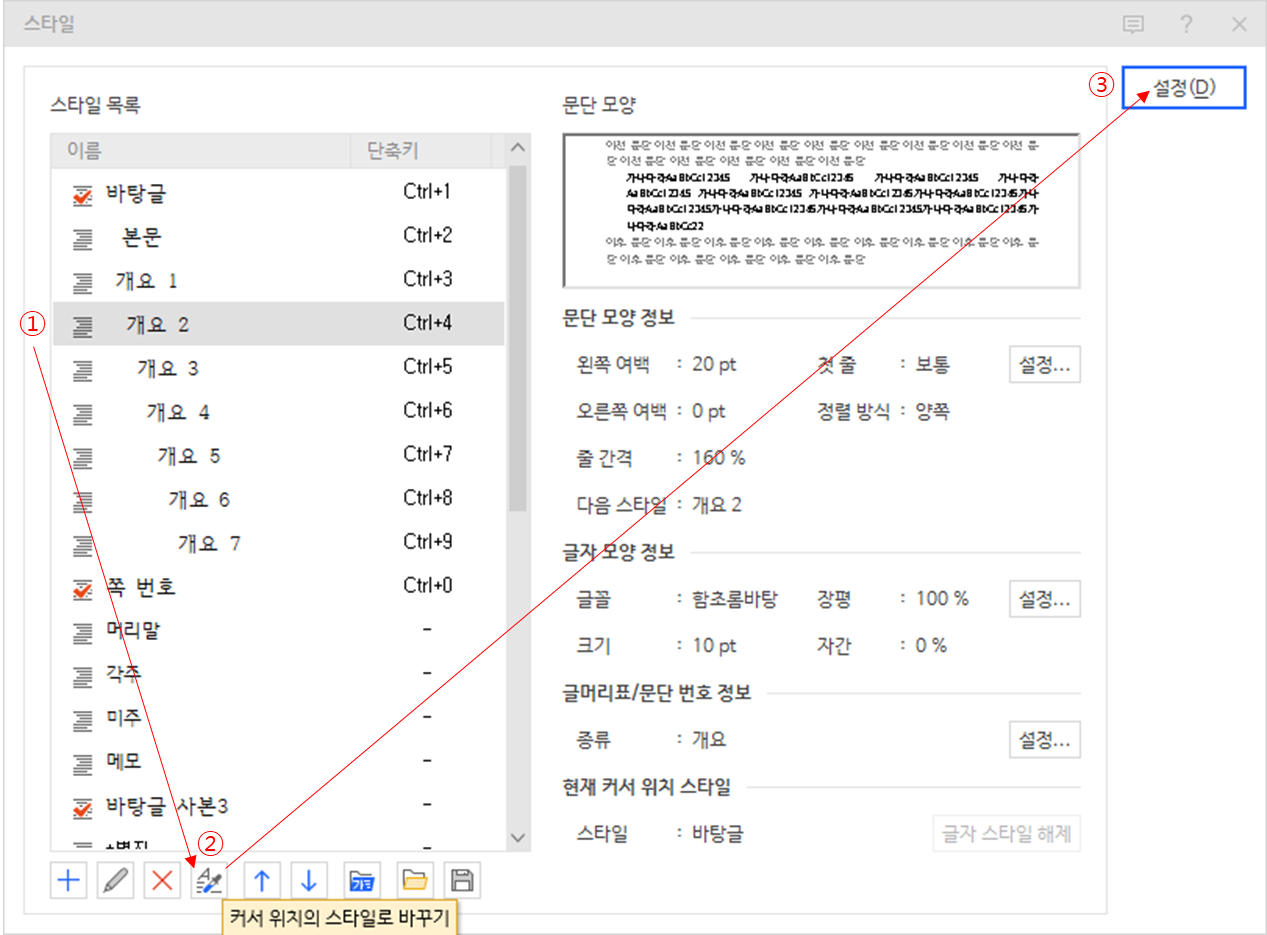Open the style template icon with Korean characters
Screen dimensions: 1267x935
tap(361, 880)
